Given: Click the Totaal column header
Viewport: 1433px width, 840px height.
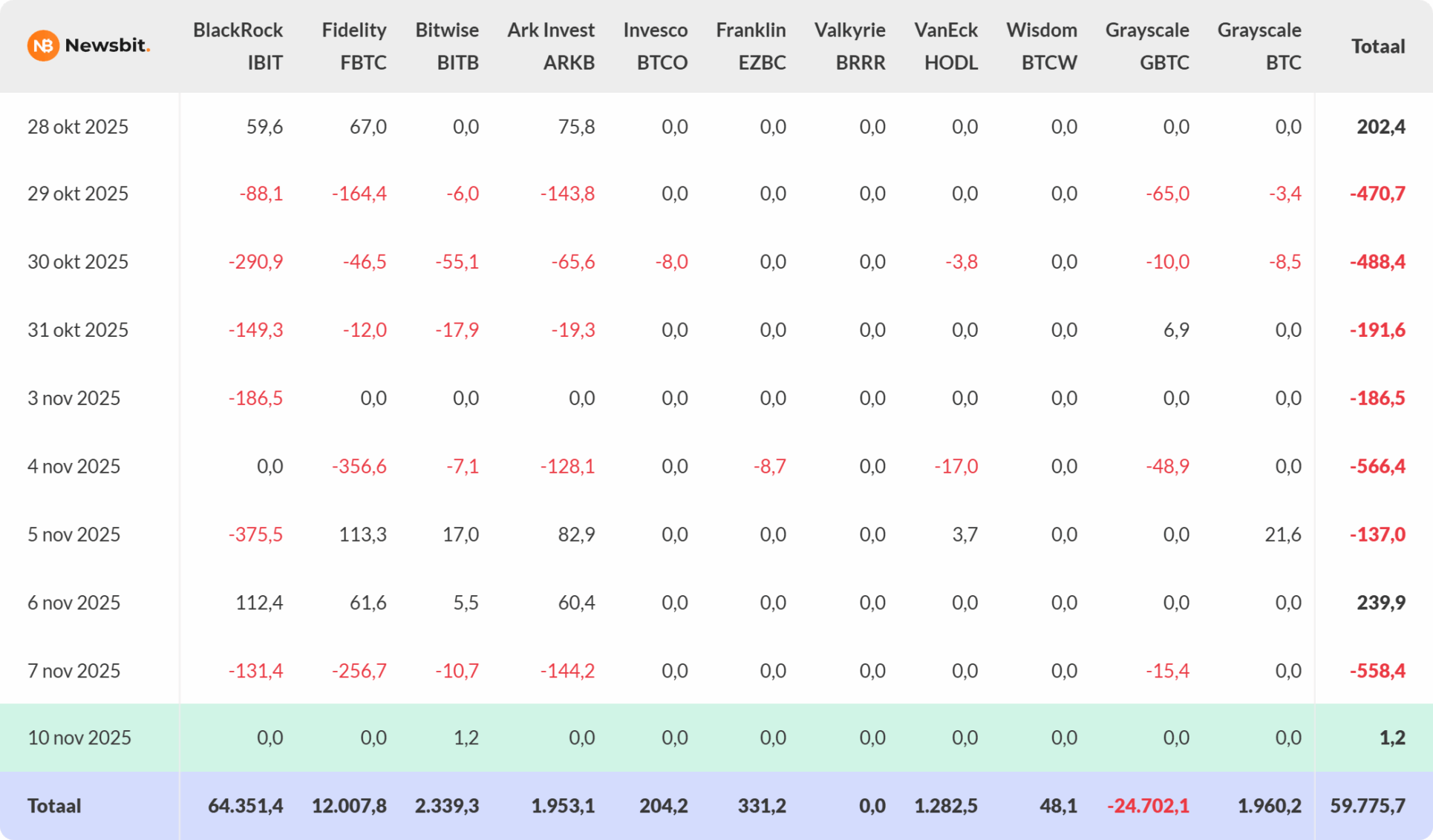Looking at the screenshot, I should [1378, 46].
